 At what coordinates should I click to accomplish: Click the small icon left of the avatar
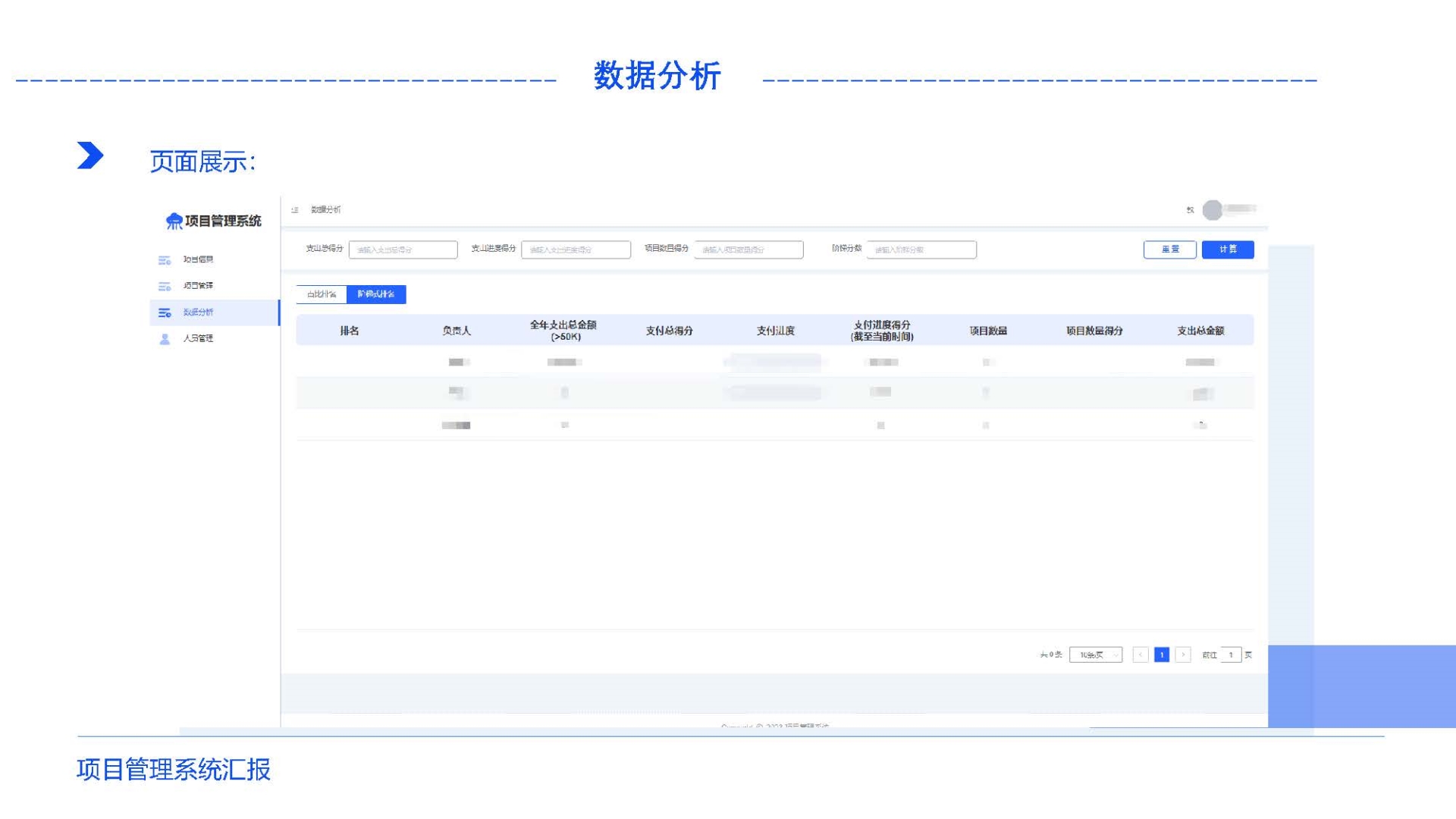tap(1190, 210)
